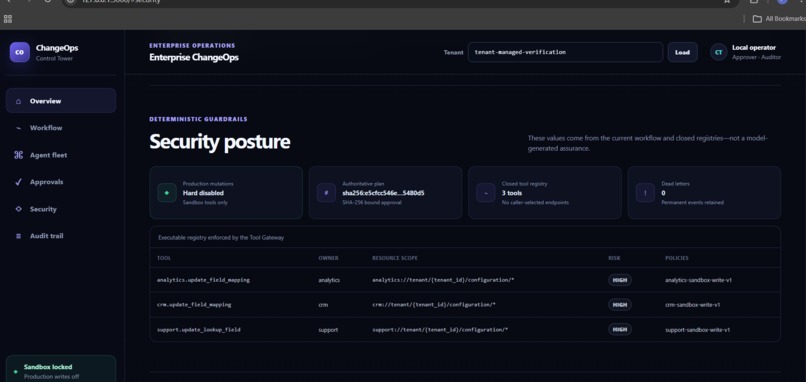Viewport: 806px width, 382px height.
Task: Click the analytics-sandbox-write-v1 policy
Action: pyautogui.click(x=698, y=280)
